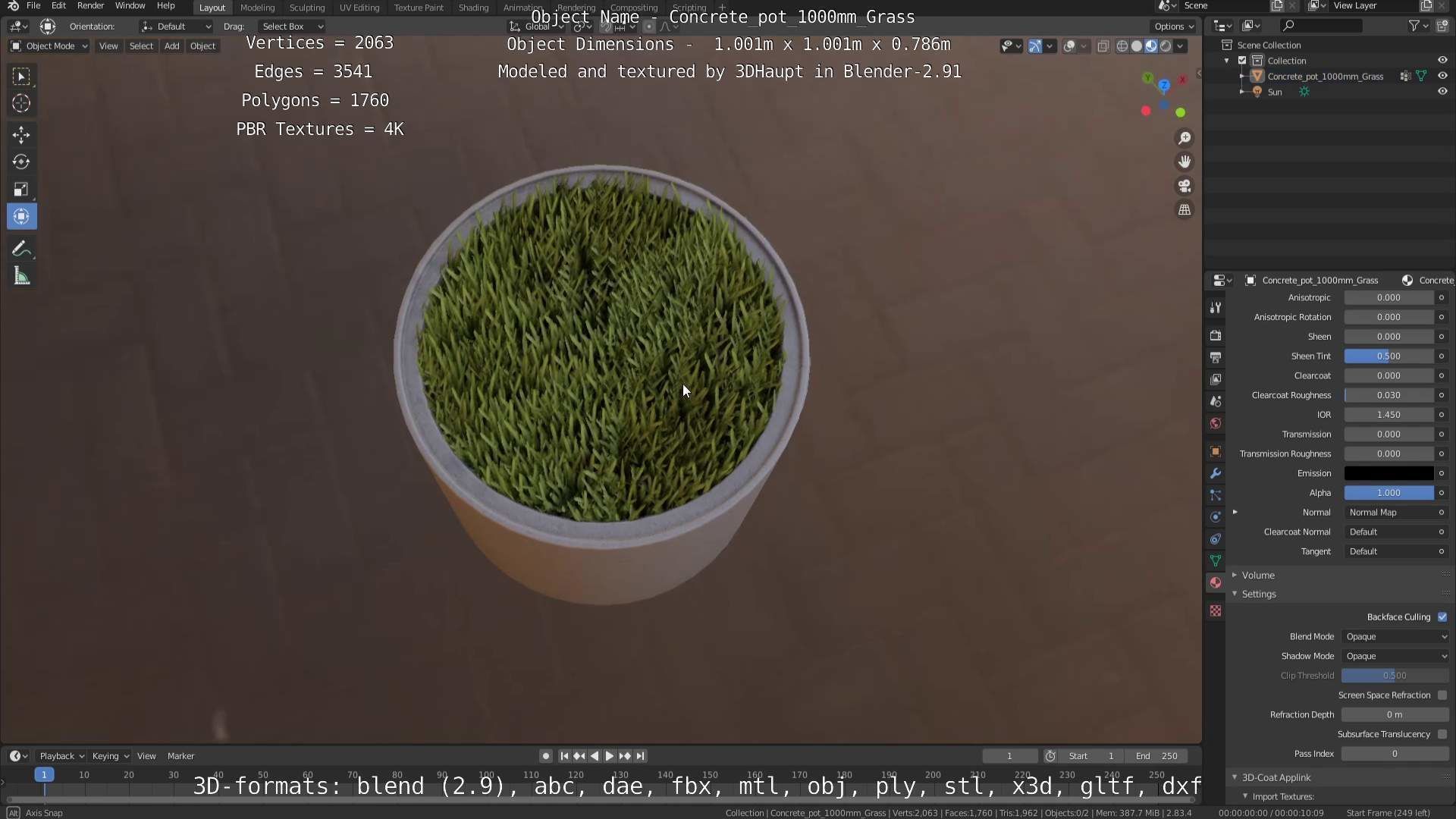Switch to the Shading workspace tab

[473, 8]
